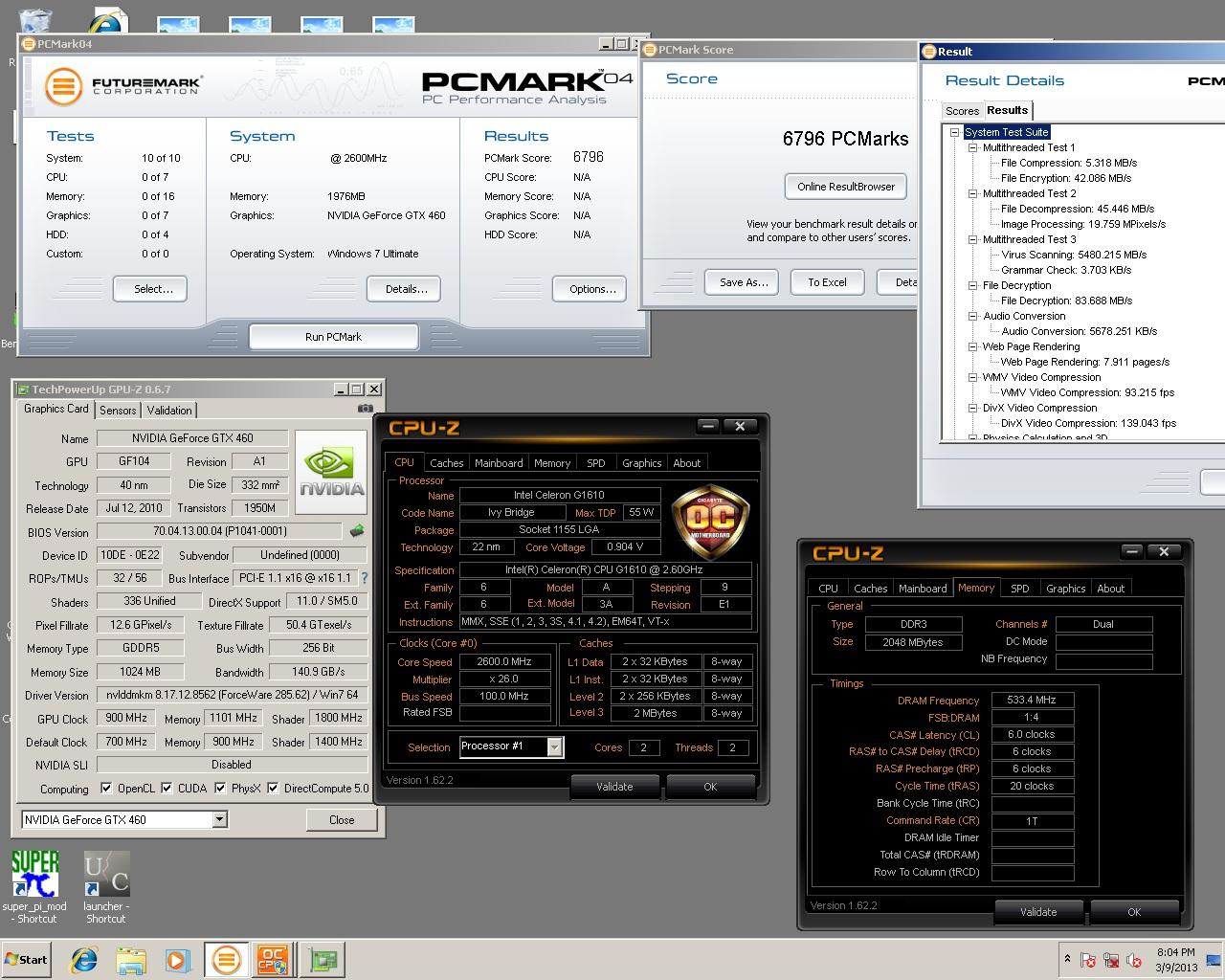
Task: Click the GPU Name field showing GTX 460
Action: (191, 438)
